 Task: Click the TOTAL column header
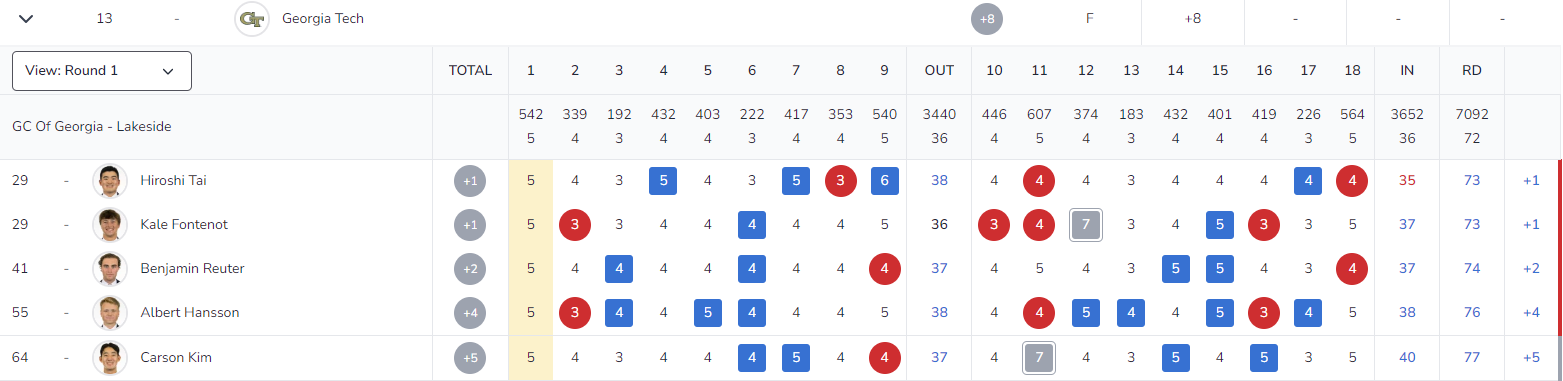coord(470,71)
